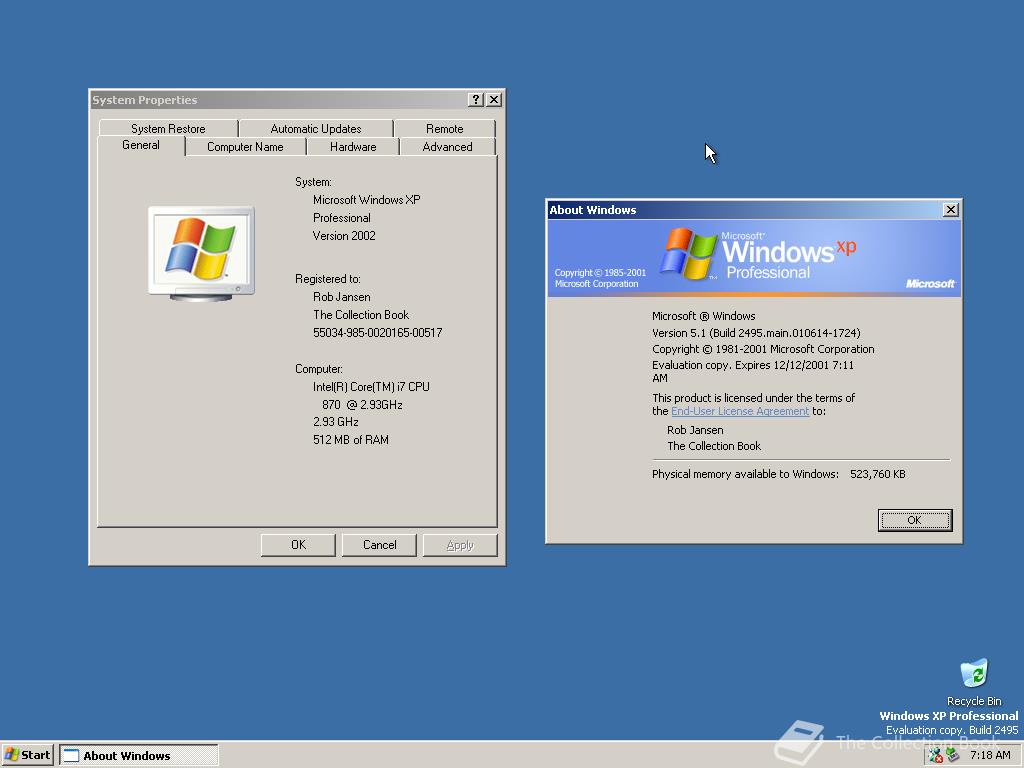Click the Safely Remove Hardware tray icon
1024x768 pixels.
tap(952, 755)
